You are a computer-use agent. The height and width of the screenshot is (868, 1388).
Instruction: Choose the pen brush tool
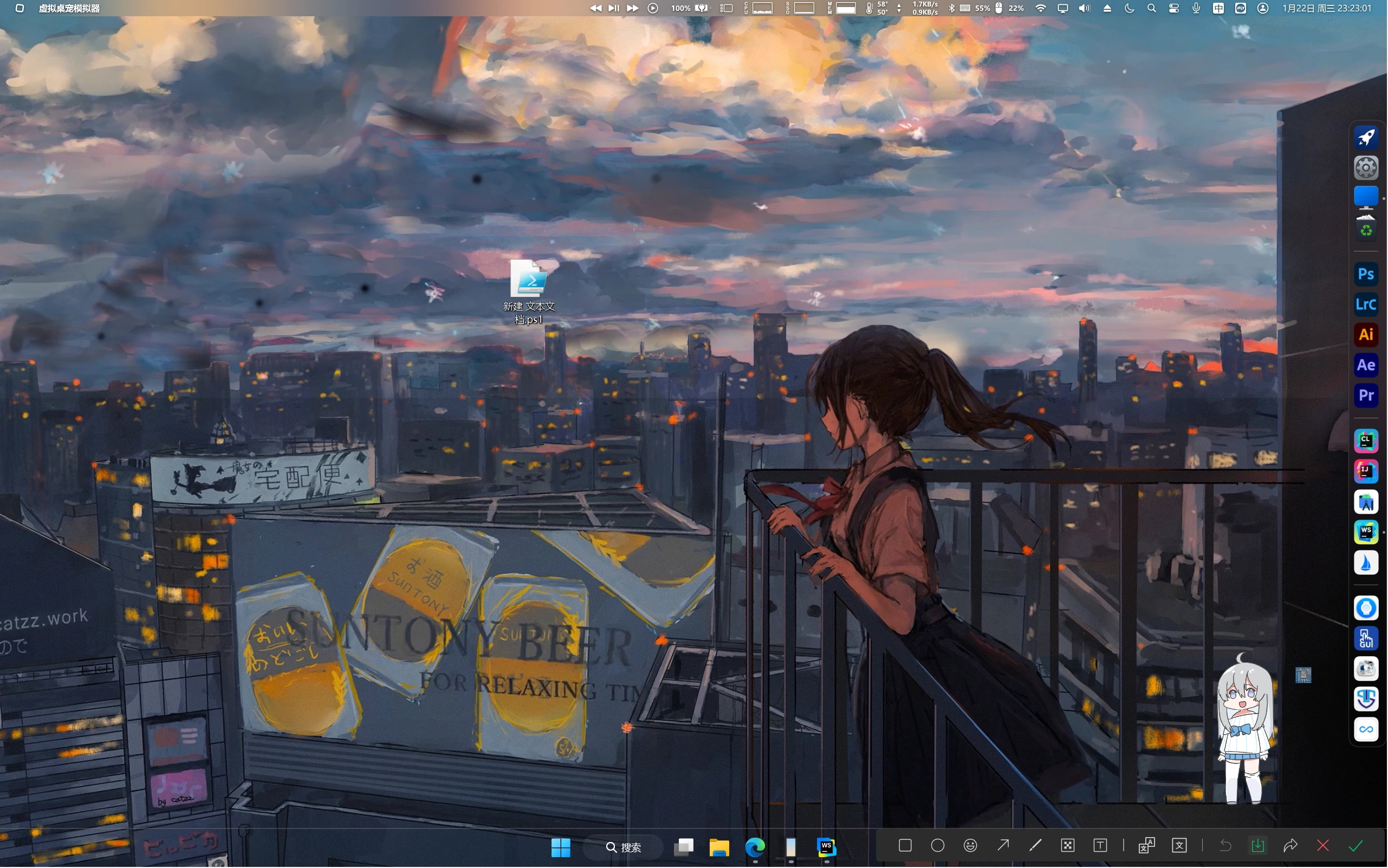1035,845
